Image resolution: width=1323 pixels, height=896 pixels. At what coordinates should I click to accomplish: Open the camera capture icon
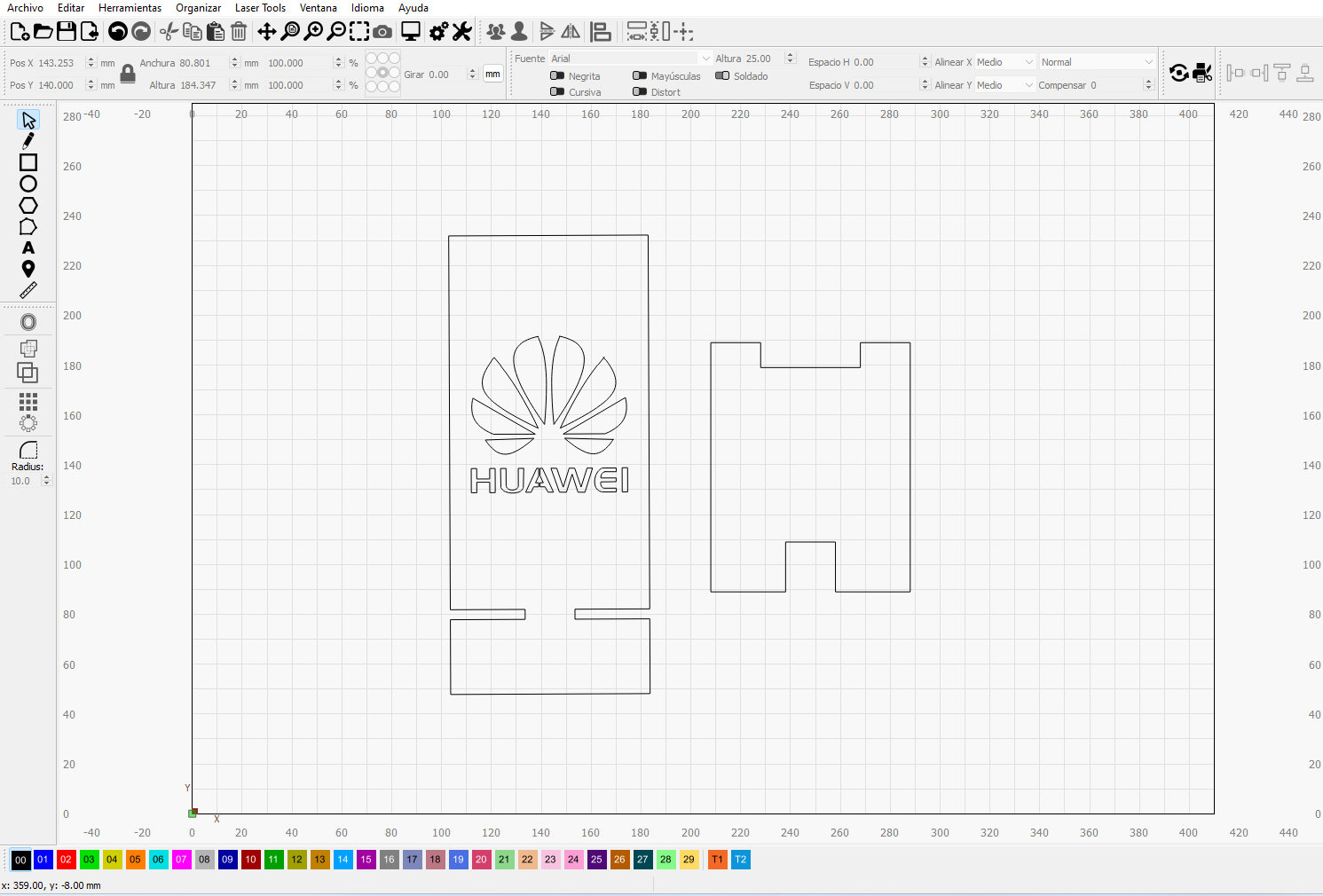coord(382,32)
